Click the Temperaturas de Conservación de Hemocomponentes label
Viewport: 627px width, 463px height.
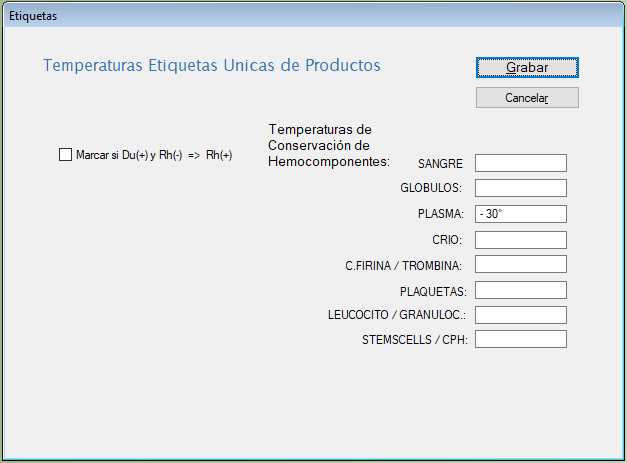[328, 146]
